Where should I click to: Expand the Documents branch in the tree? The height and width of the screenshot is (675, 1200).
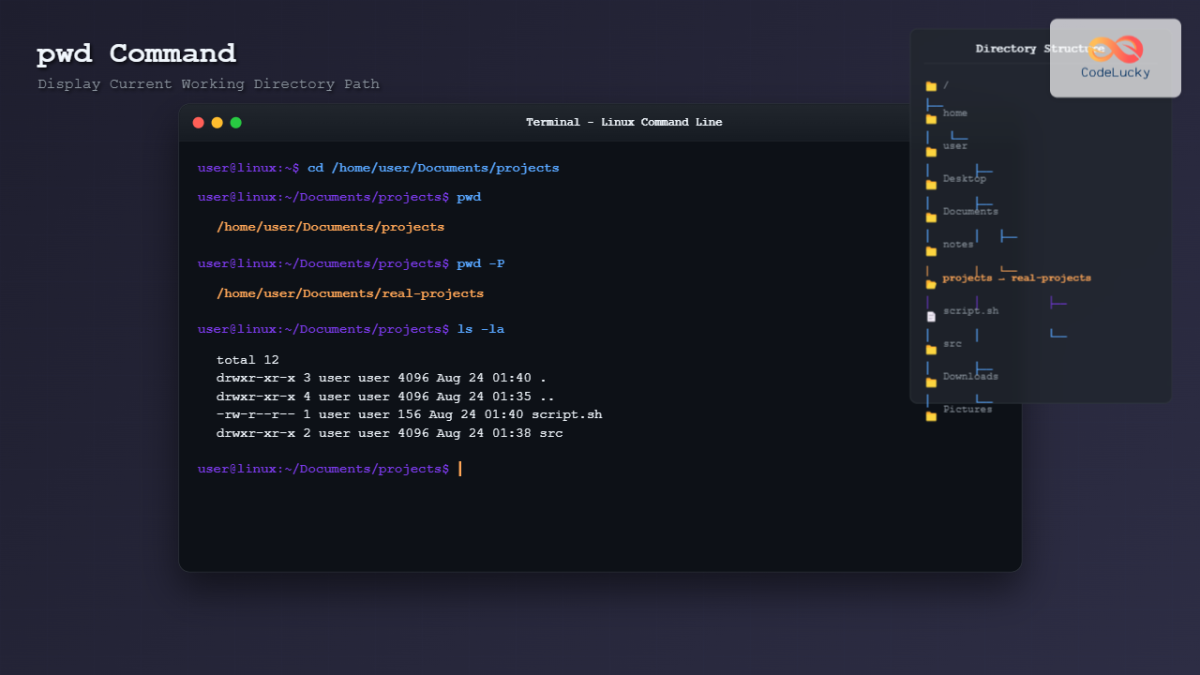point(970,211)
